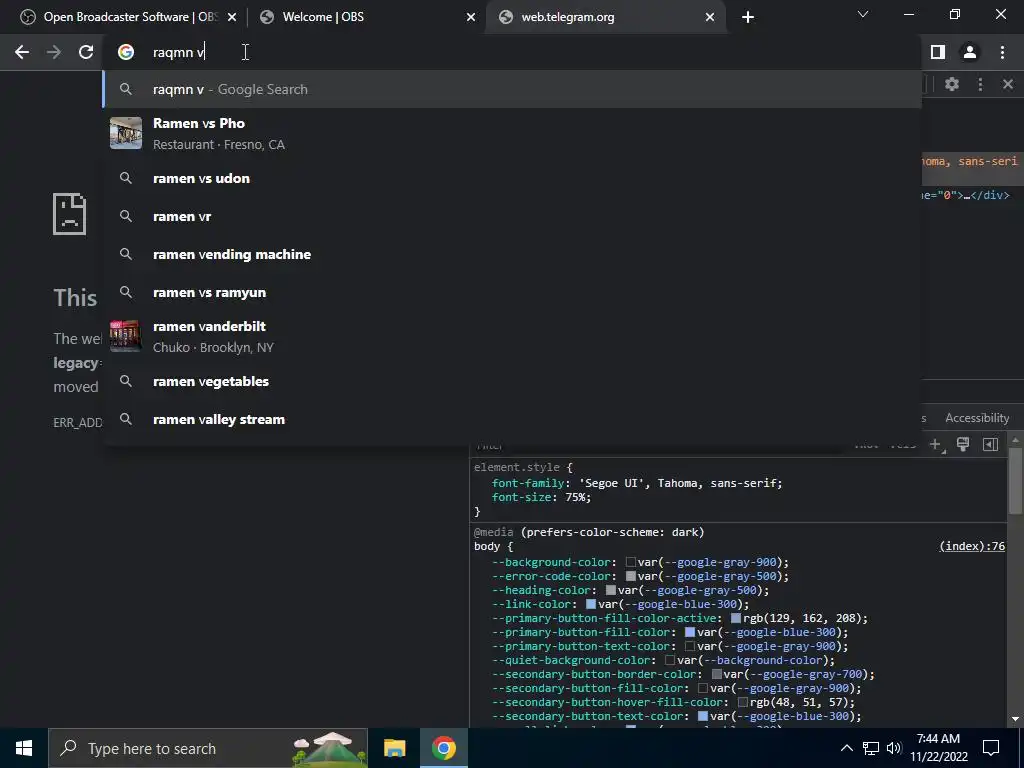This screenshot has height=768, width=1024.
Task: Select 'raqmn v - Google Search' suggestion
Action: coord(512,89)
